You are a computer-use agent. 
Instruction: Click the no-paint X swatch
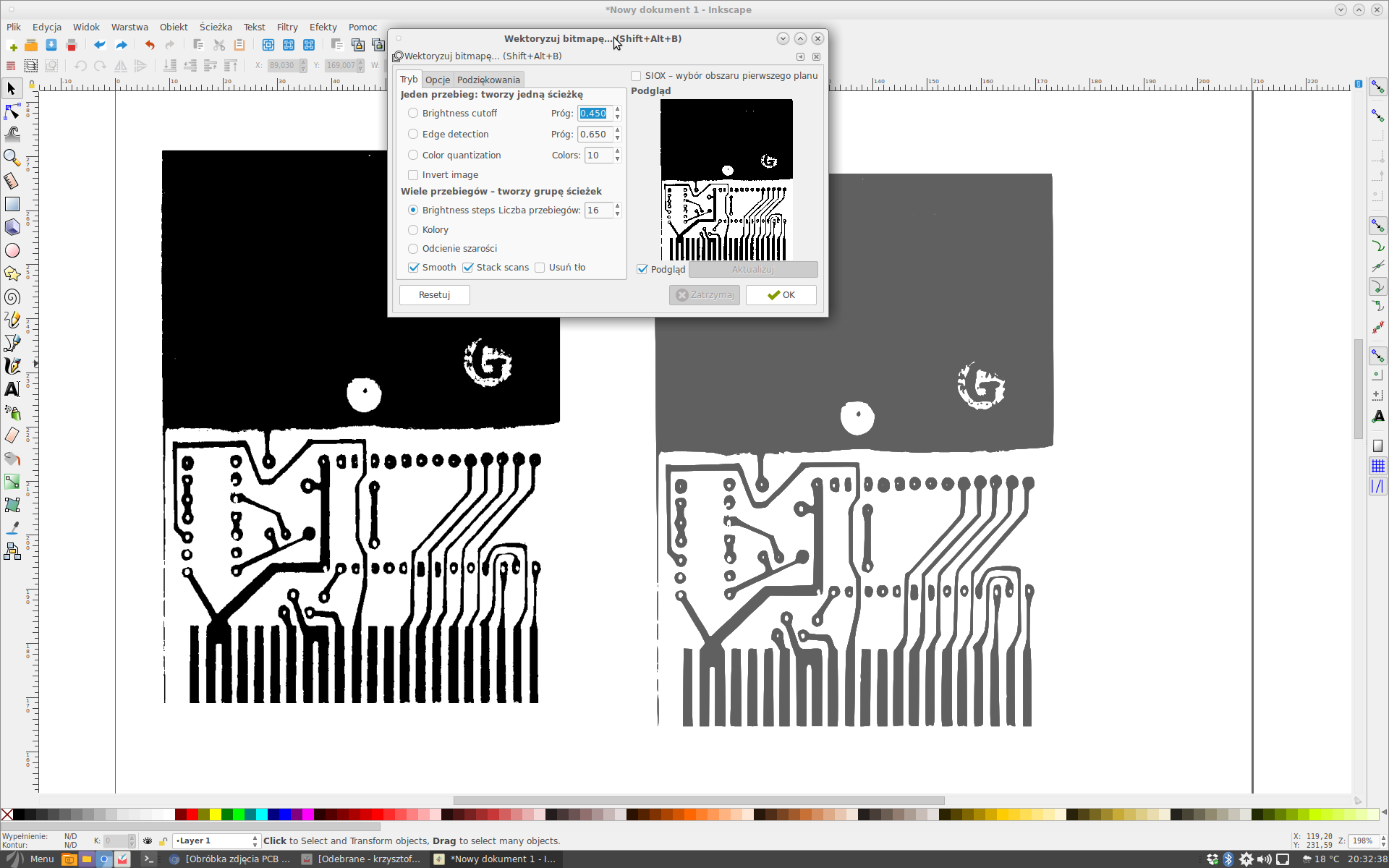(x=7, y=814)
